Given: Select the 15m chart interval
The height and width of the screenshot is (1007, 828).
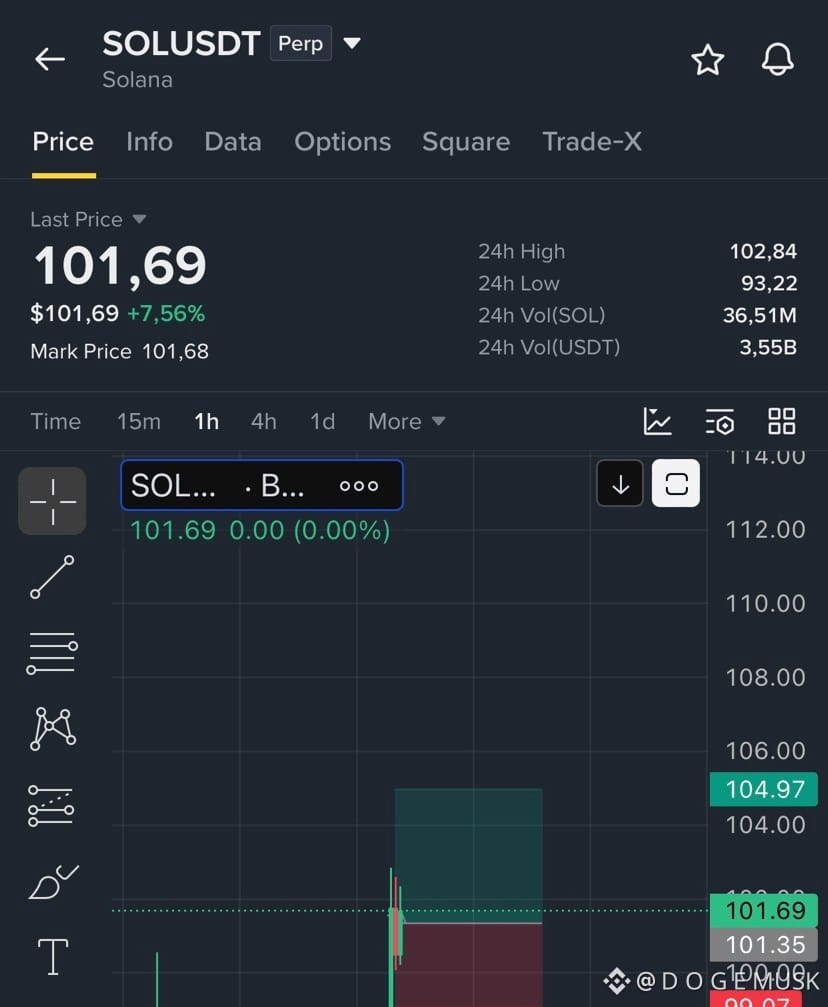Looking at the screenshot, I should (139, 421).
